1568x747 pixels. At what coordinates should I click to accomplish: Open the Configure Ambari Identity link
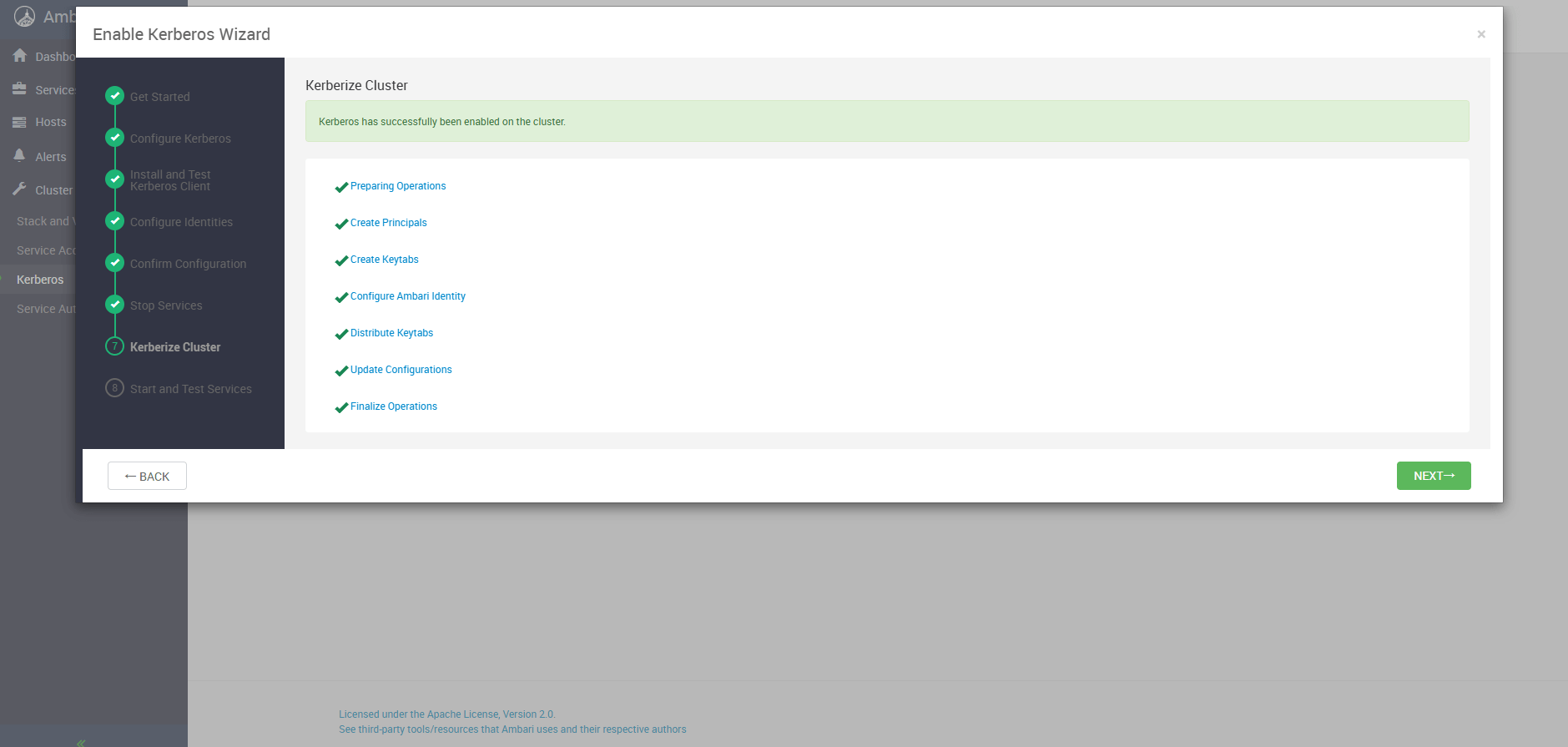coord(408,296)
